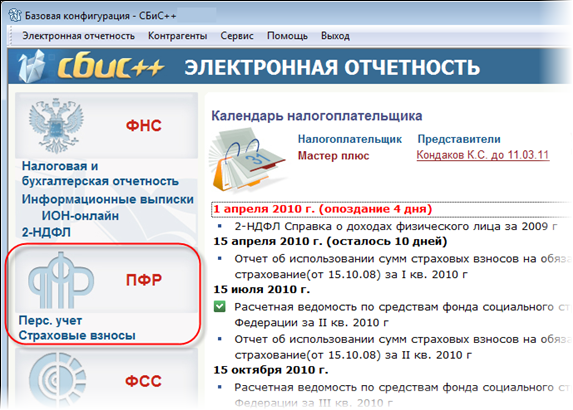573x410 pixels.
Task: Open ИОН-онлайн link
Action: [80, 216]
